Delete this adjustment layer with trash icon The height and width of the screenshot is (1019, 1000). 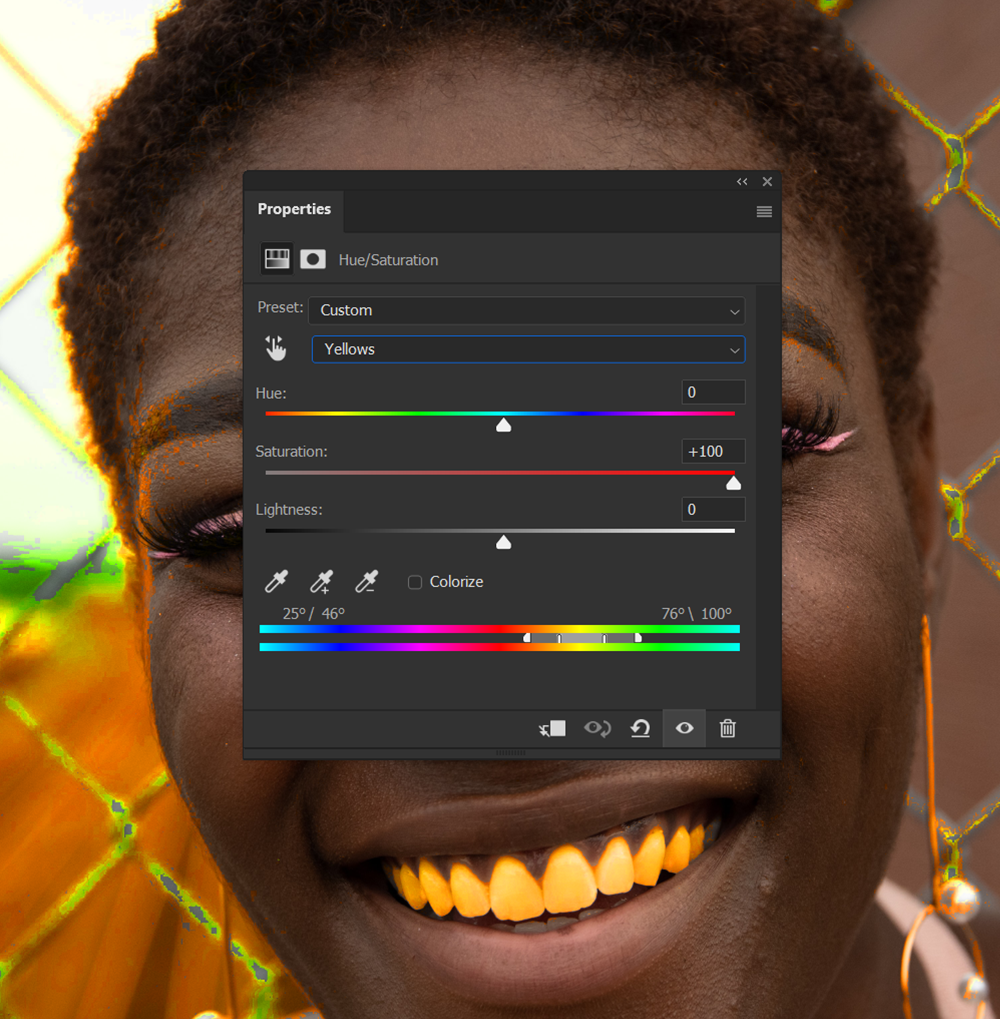728,729
